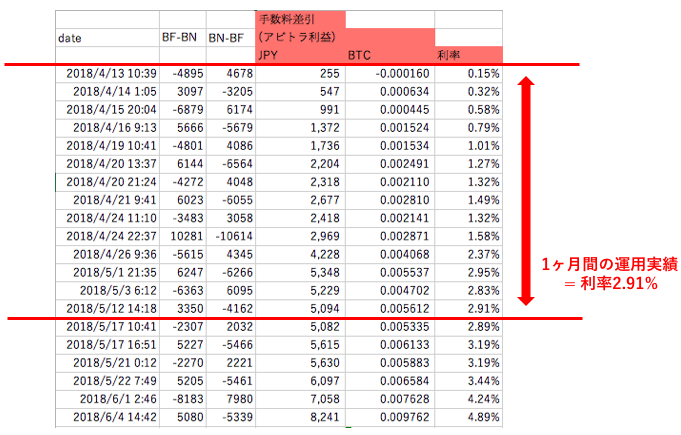Select rate cell 4.89%
Image resolution: width=681 pixels, height=435 pixels.
point(469,417)
